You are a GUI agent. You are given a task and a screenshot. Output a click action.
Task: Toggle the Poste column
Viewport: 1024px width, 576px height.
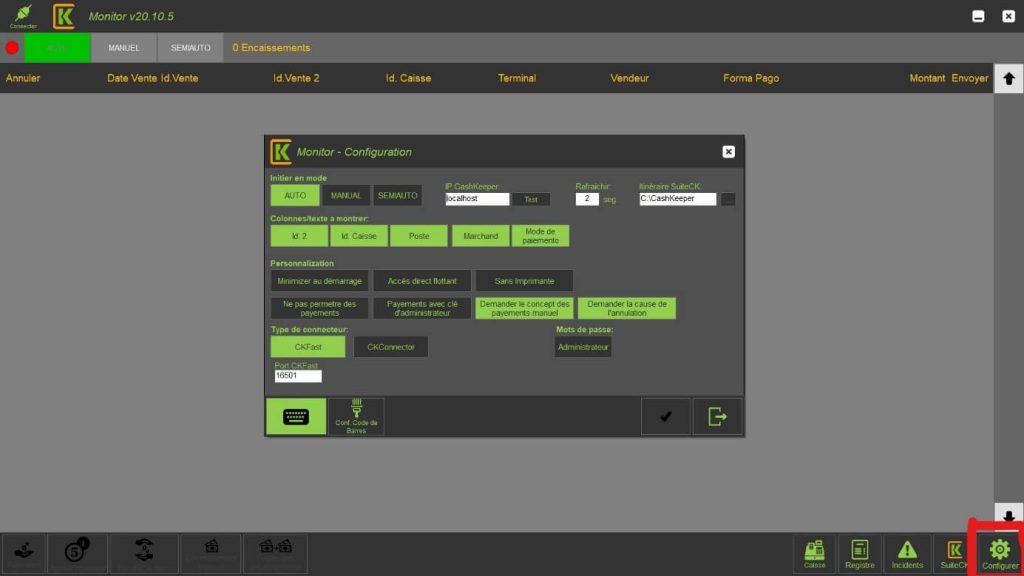click(x=419, y=236)
